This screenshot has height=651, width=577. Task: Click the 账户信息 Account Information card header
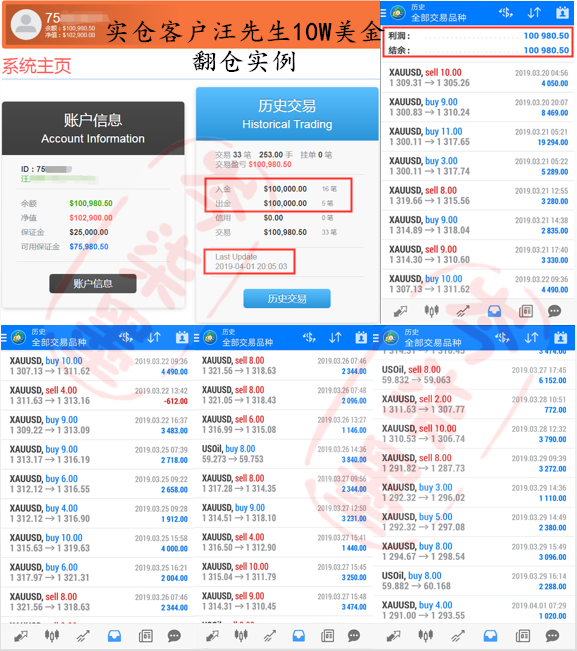(93, 128)
